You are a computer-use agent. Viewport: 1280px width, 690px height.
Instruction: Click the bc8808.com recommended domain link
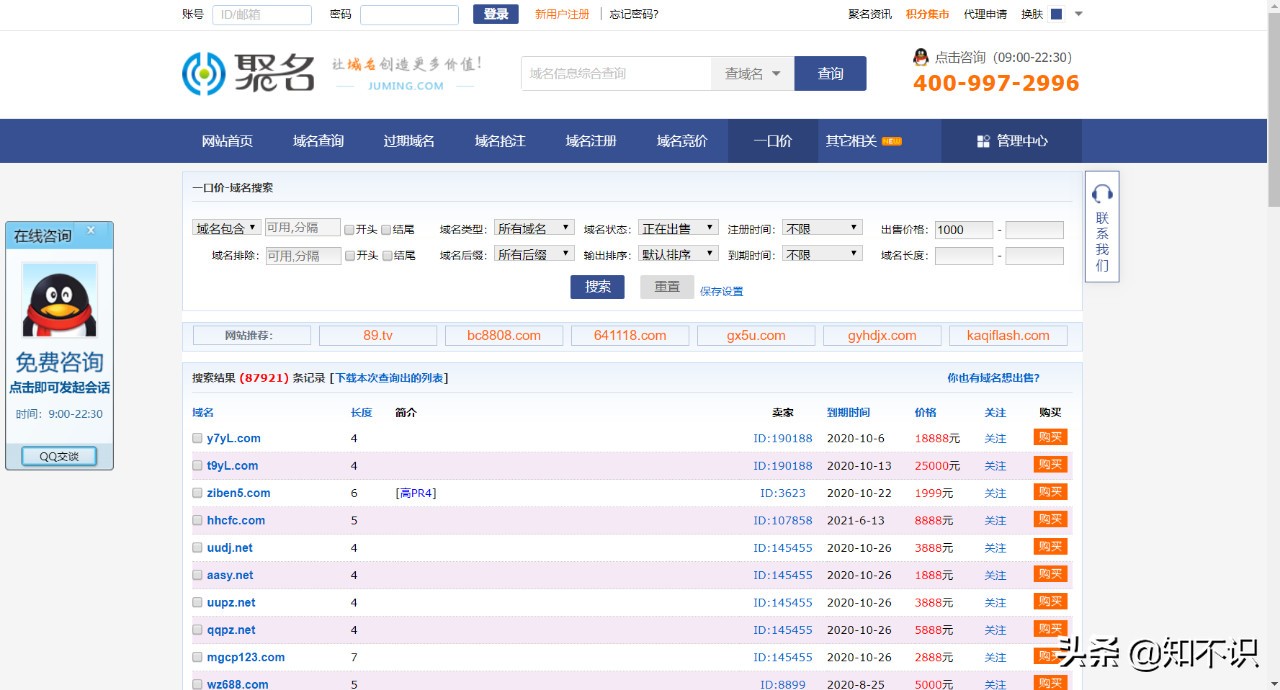tap(504, 335)
